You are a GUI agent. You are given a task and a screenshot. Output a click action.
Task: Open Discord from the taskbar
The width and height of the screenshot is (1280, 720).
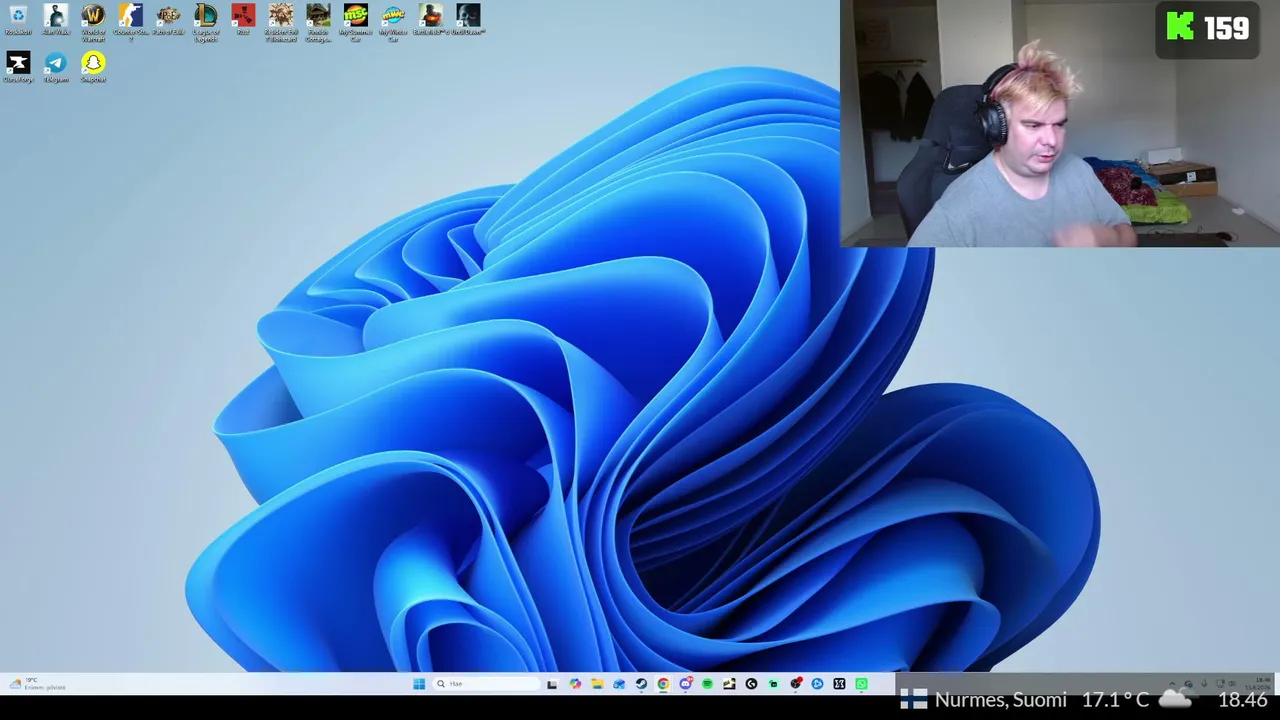pos(685,684)
